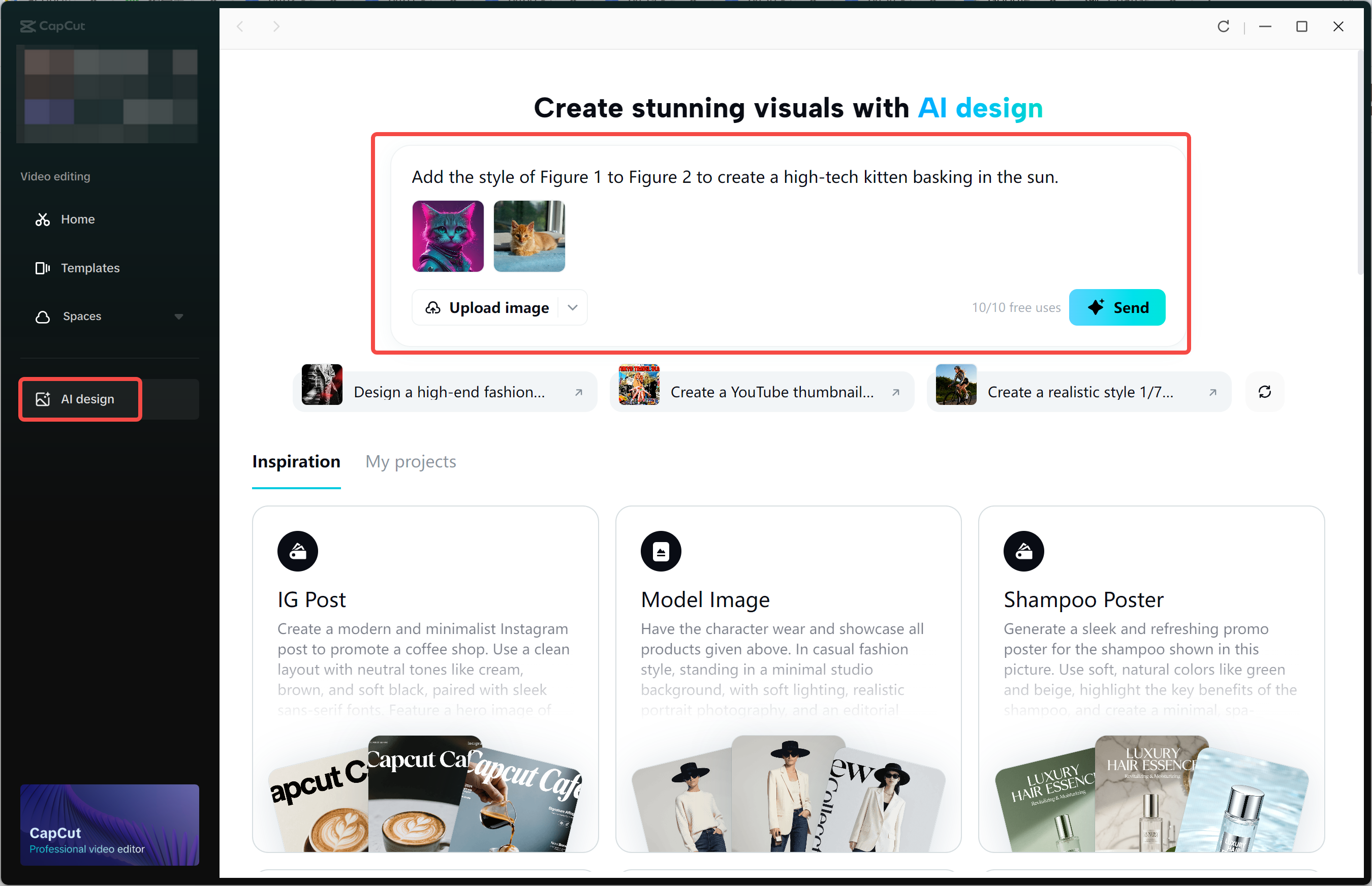Image resolution: width=1372 pixels, height=886 pixels.
Task: Switch to the My projects tab
Action: (411, 461)
